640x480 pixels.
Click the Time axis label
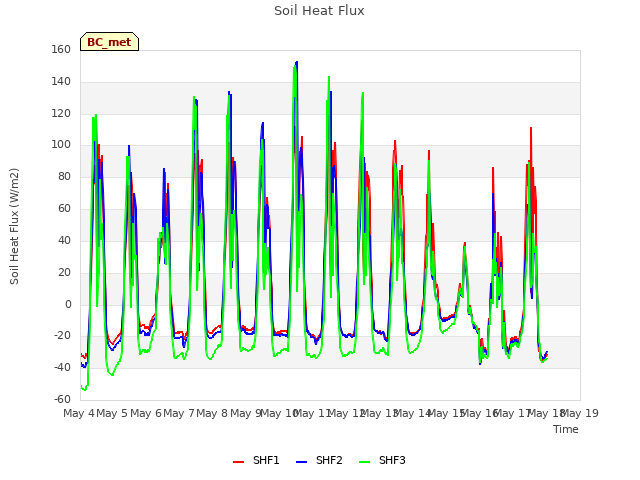(566, 429)
